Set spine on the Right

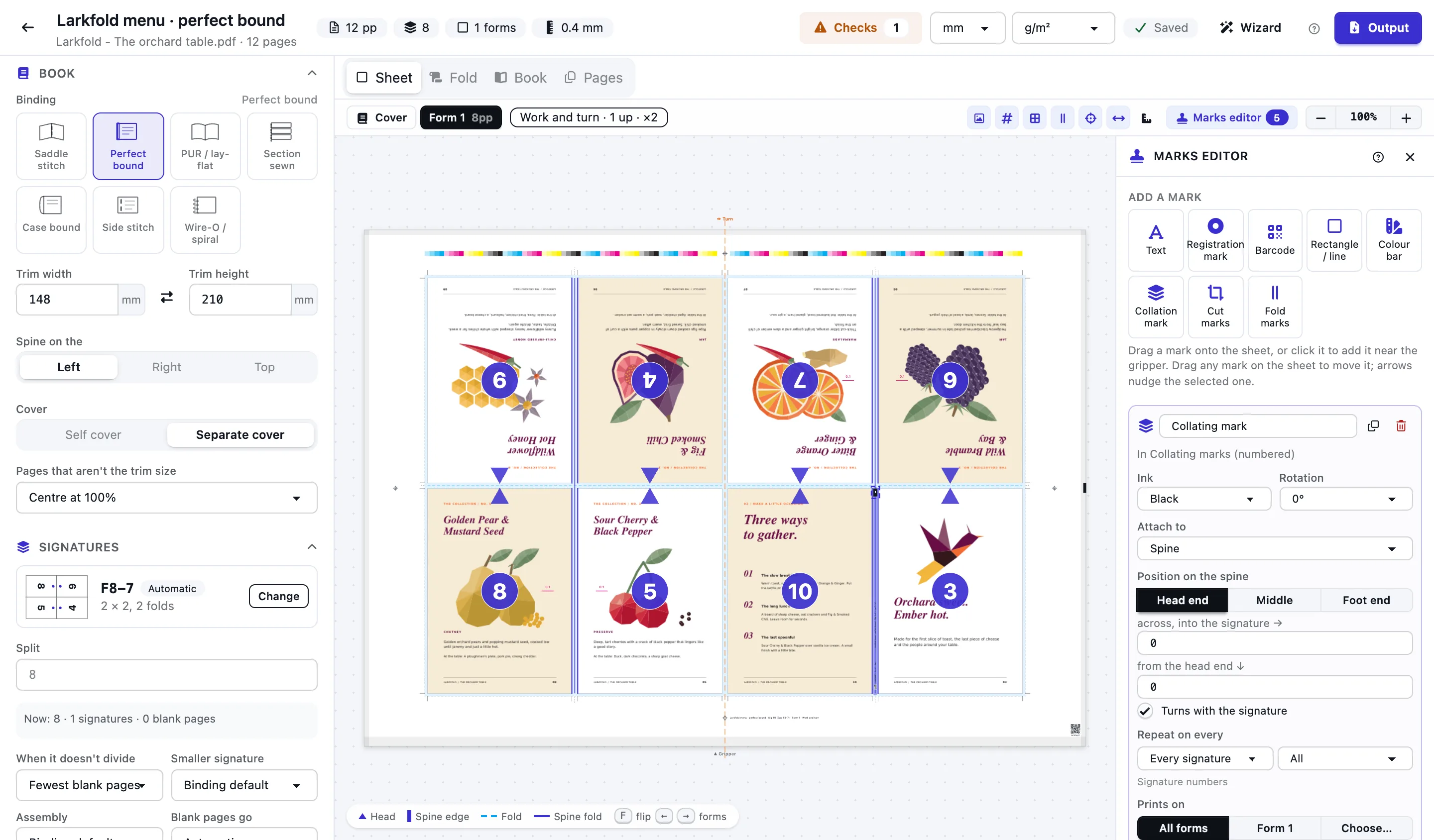pos(166,367)
